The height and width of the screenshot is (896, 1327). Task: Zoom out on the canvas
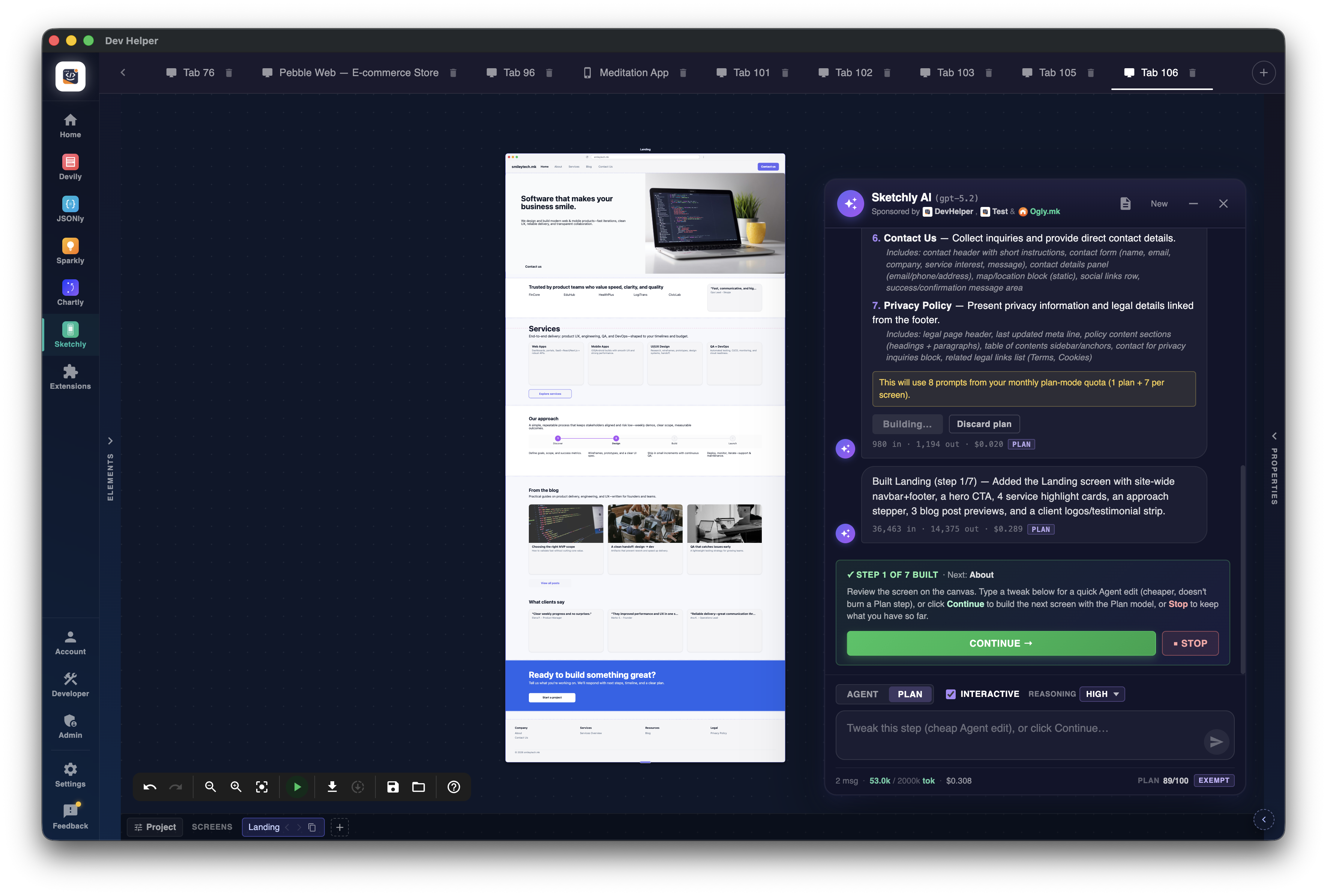tap(210, 787)
